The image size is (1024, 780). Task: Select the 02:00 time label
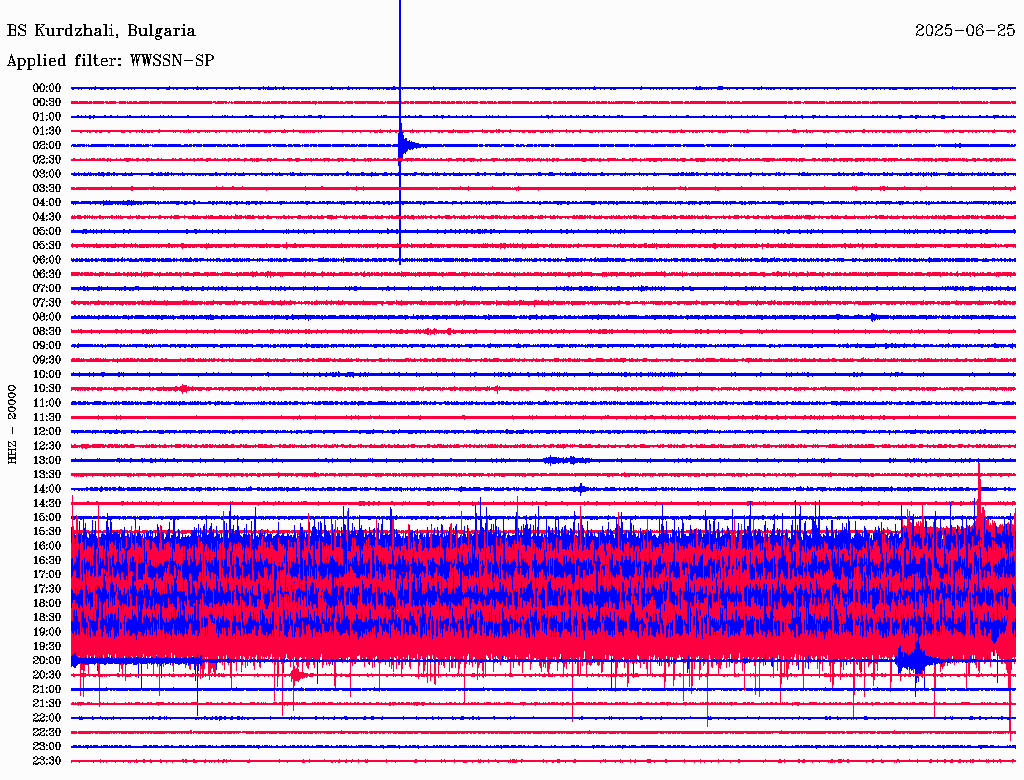[x=47, y=145]
